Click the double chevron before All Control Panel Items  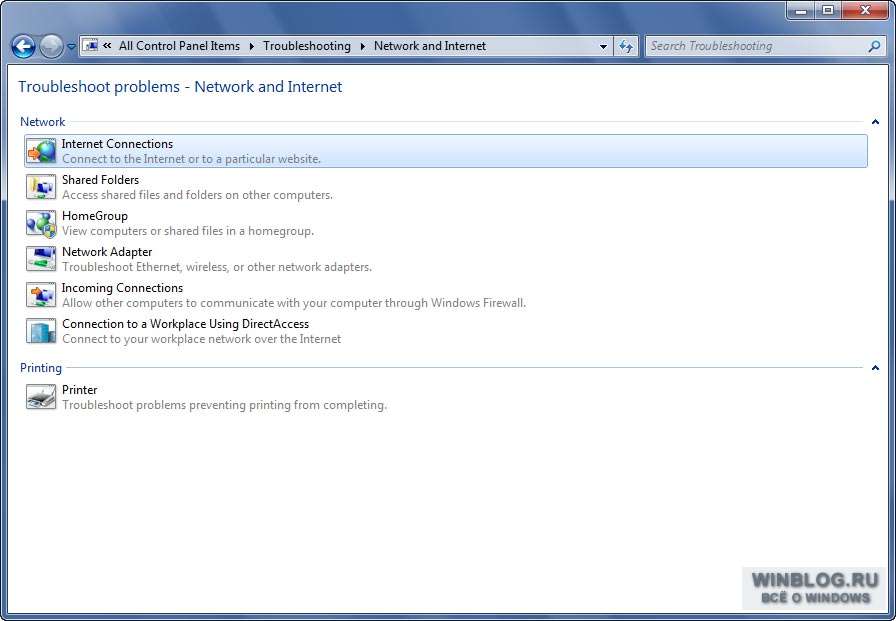(x=107, y=46)
